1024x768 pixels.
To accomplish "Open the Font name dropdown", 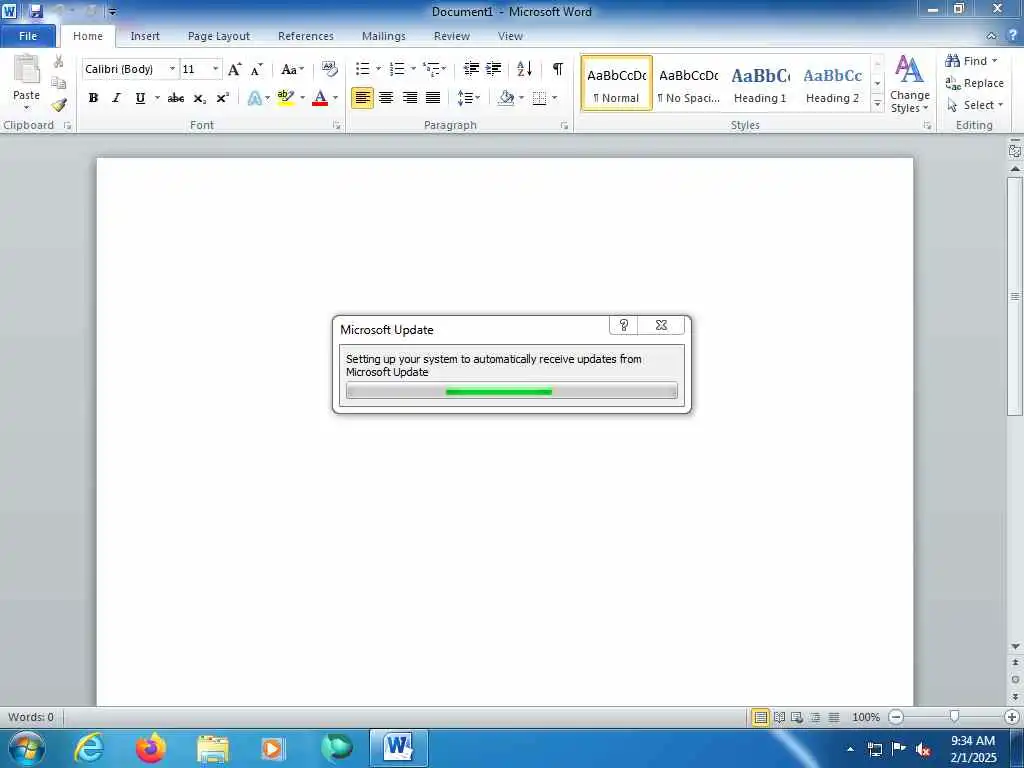I will tap(172, 69).
